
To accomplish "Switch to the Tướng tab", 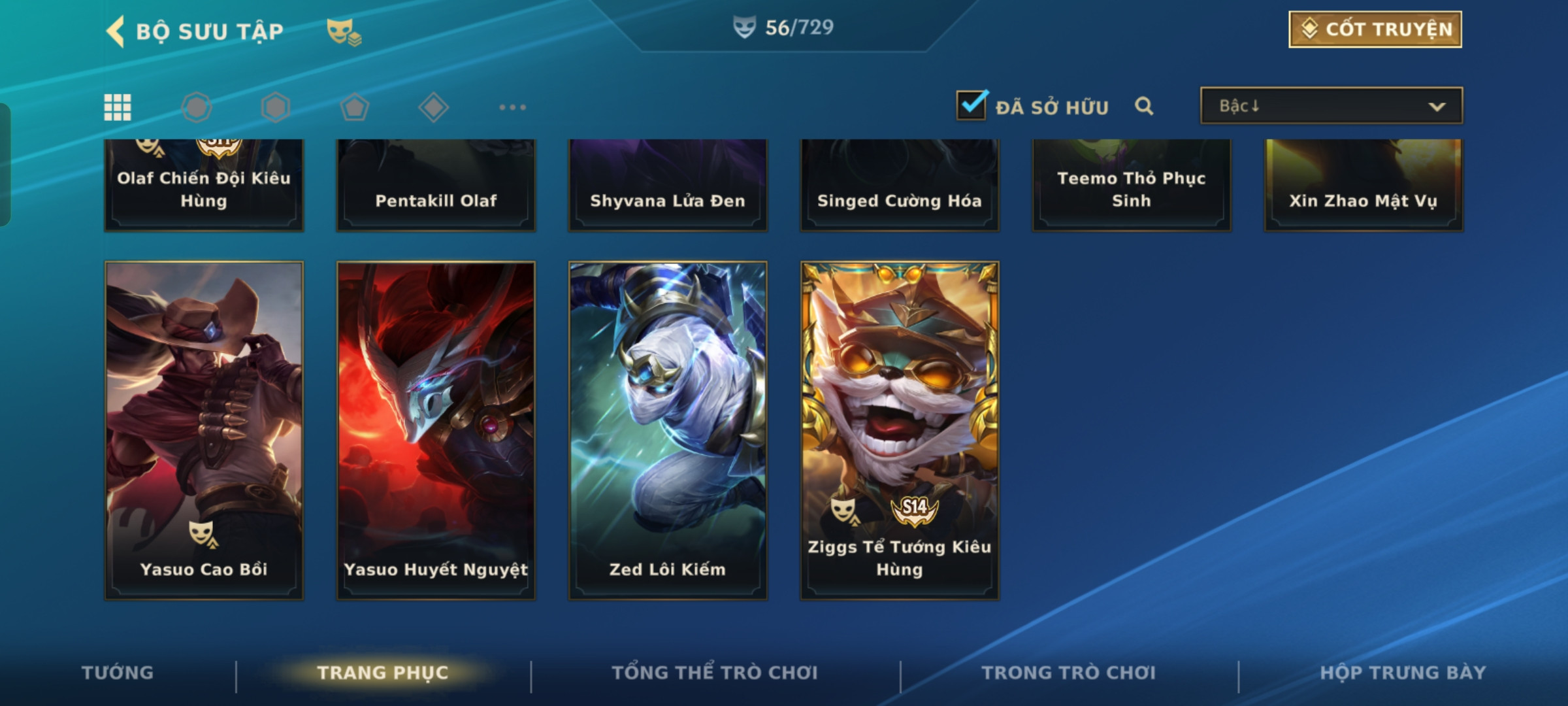I will pos(118,673).
